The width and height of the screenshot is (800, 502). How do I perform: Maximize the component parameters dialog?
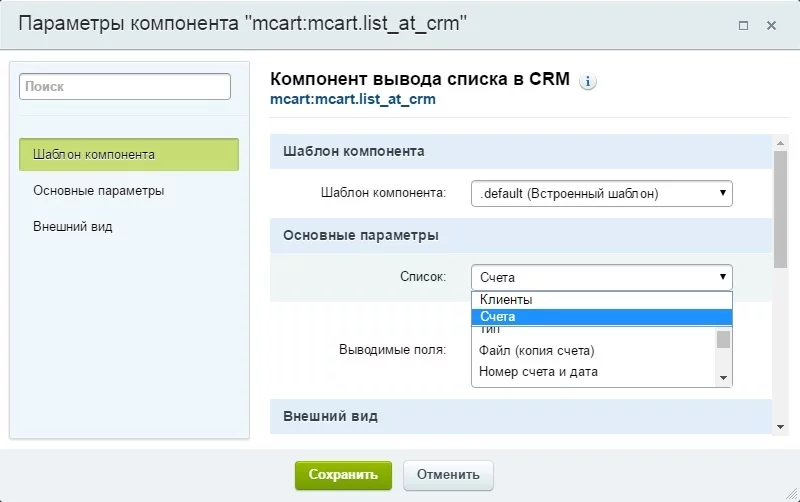point(743,25)
